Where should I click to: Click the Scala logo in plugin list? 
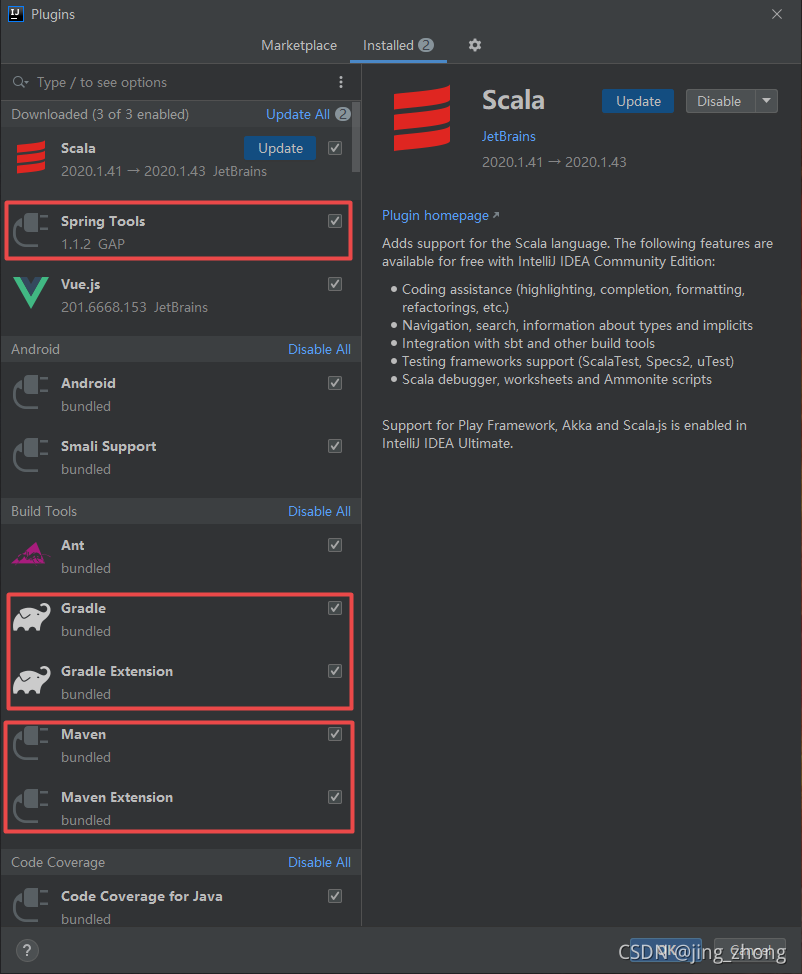(x=31, y=157)
